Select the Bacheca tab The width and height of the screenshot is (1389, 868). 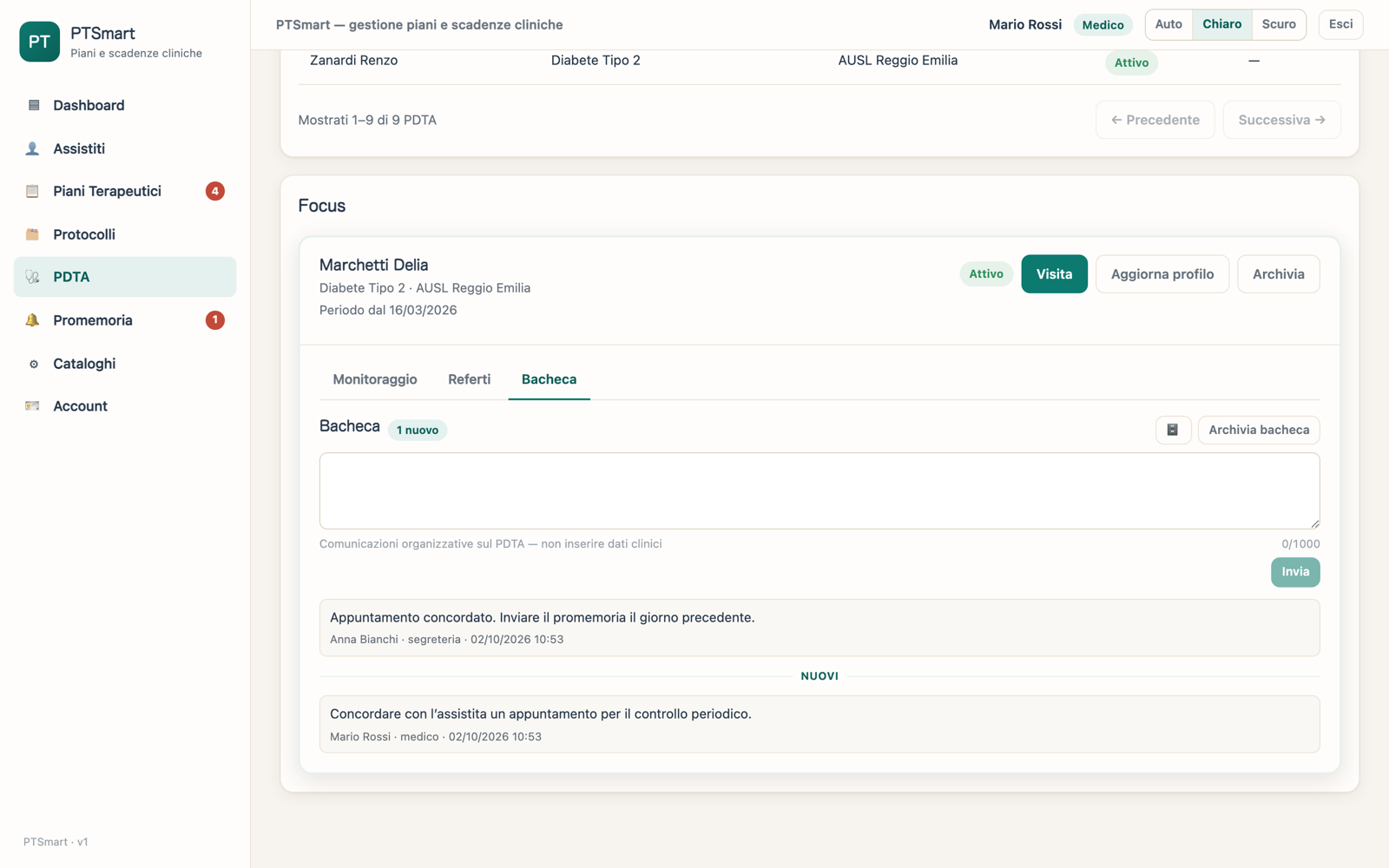click(549, 379)
